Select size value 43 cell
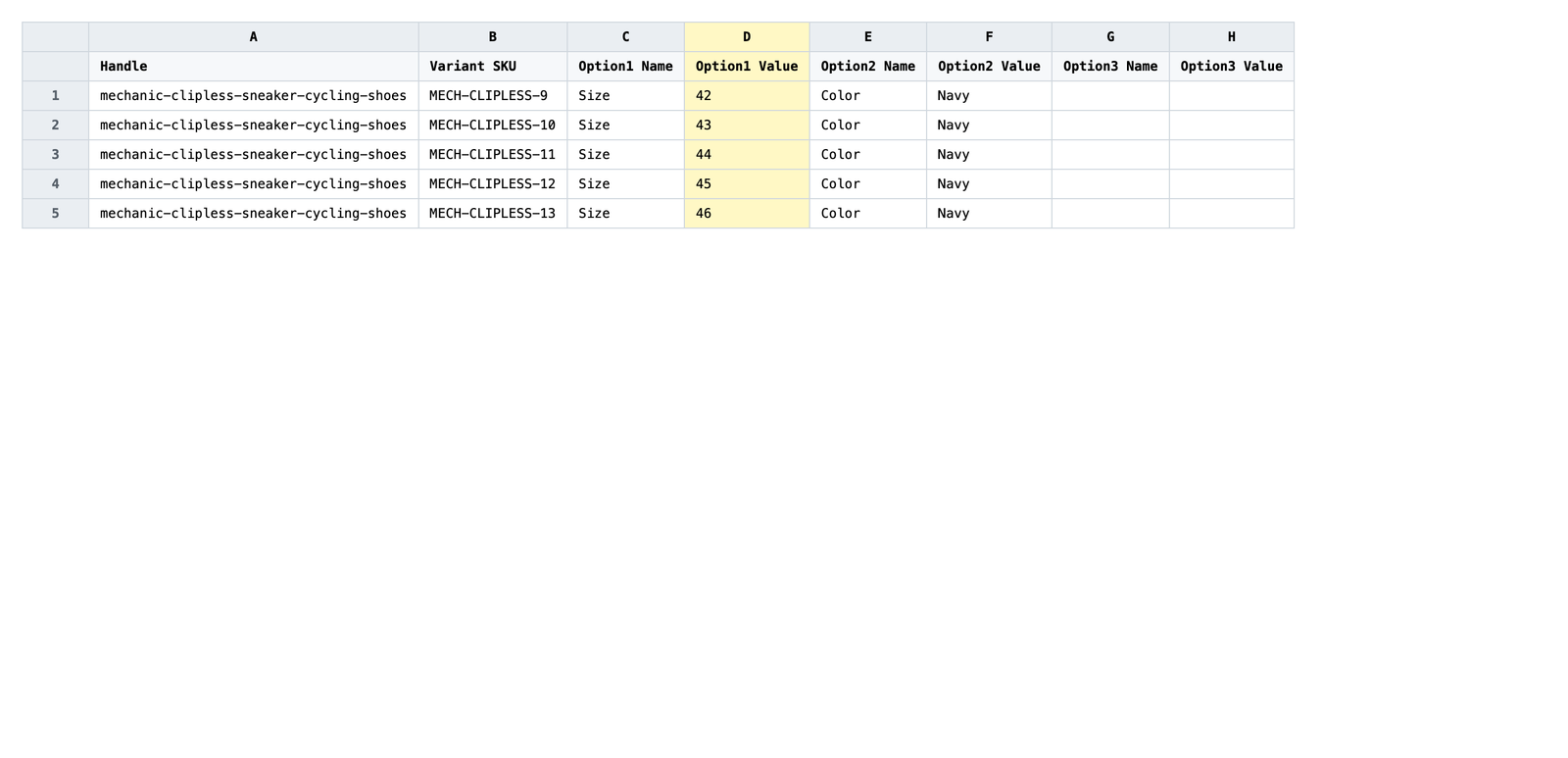The image size is (1568, 758). tap(747, 126)
